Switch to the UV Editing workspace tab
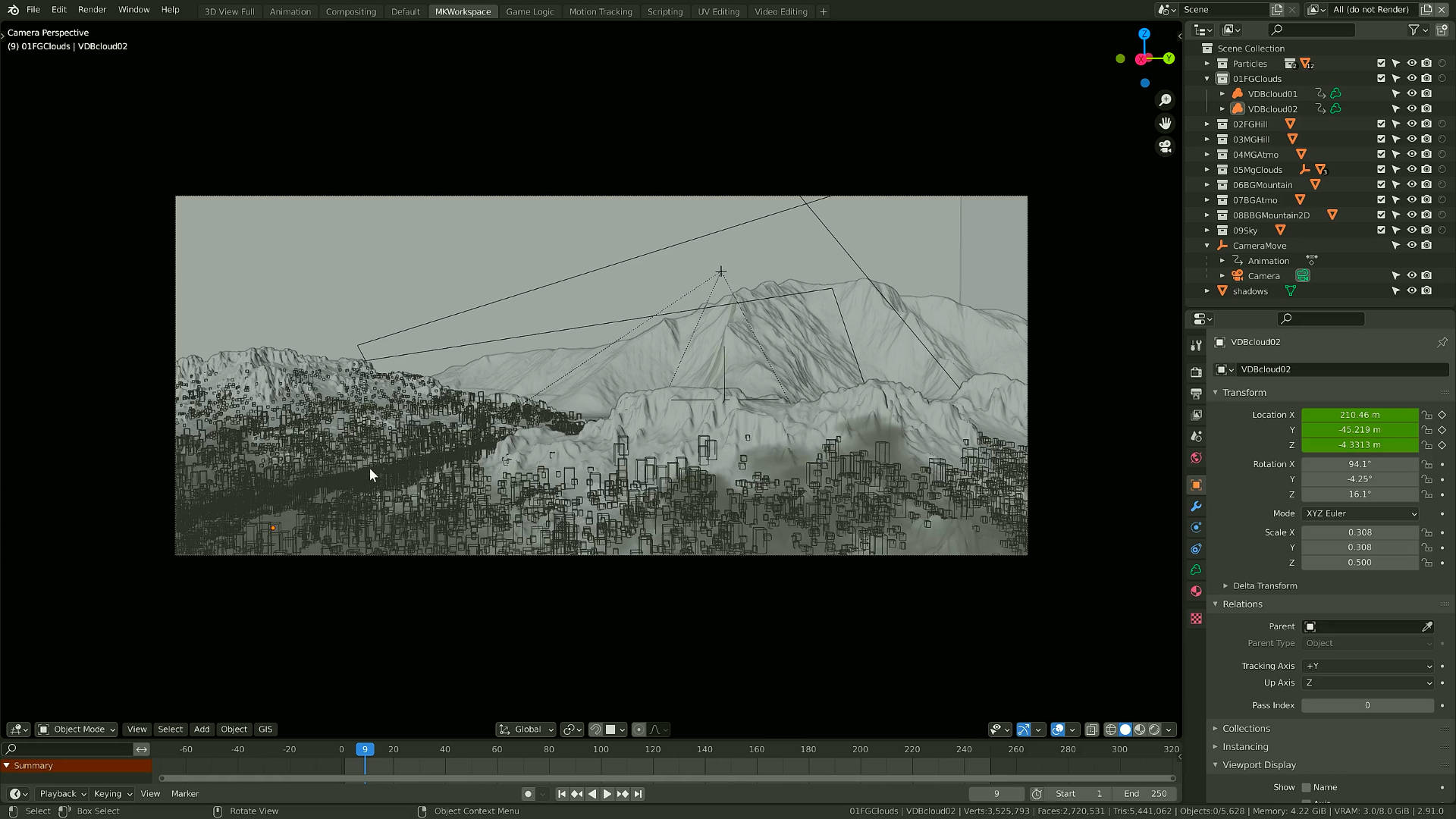Image resolution: width=1456 pixels, height=819 pixels. tap(718, 11)
